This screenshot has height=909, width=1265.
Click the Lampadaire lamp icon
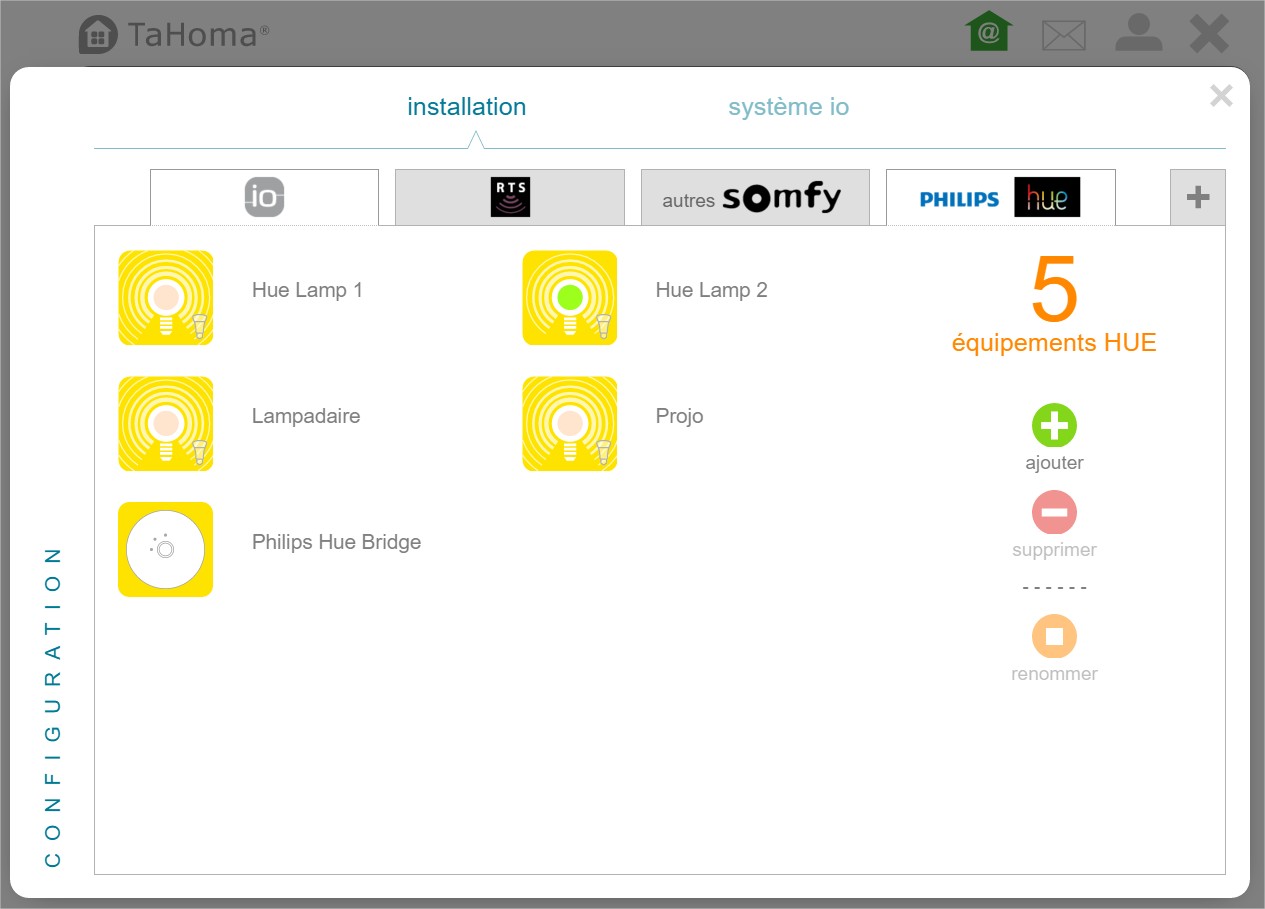pyautogui.click(x=166, y=424)
